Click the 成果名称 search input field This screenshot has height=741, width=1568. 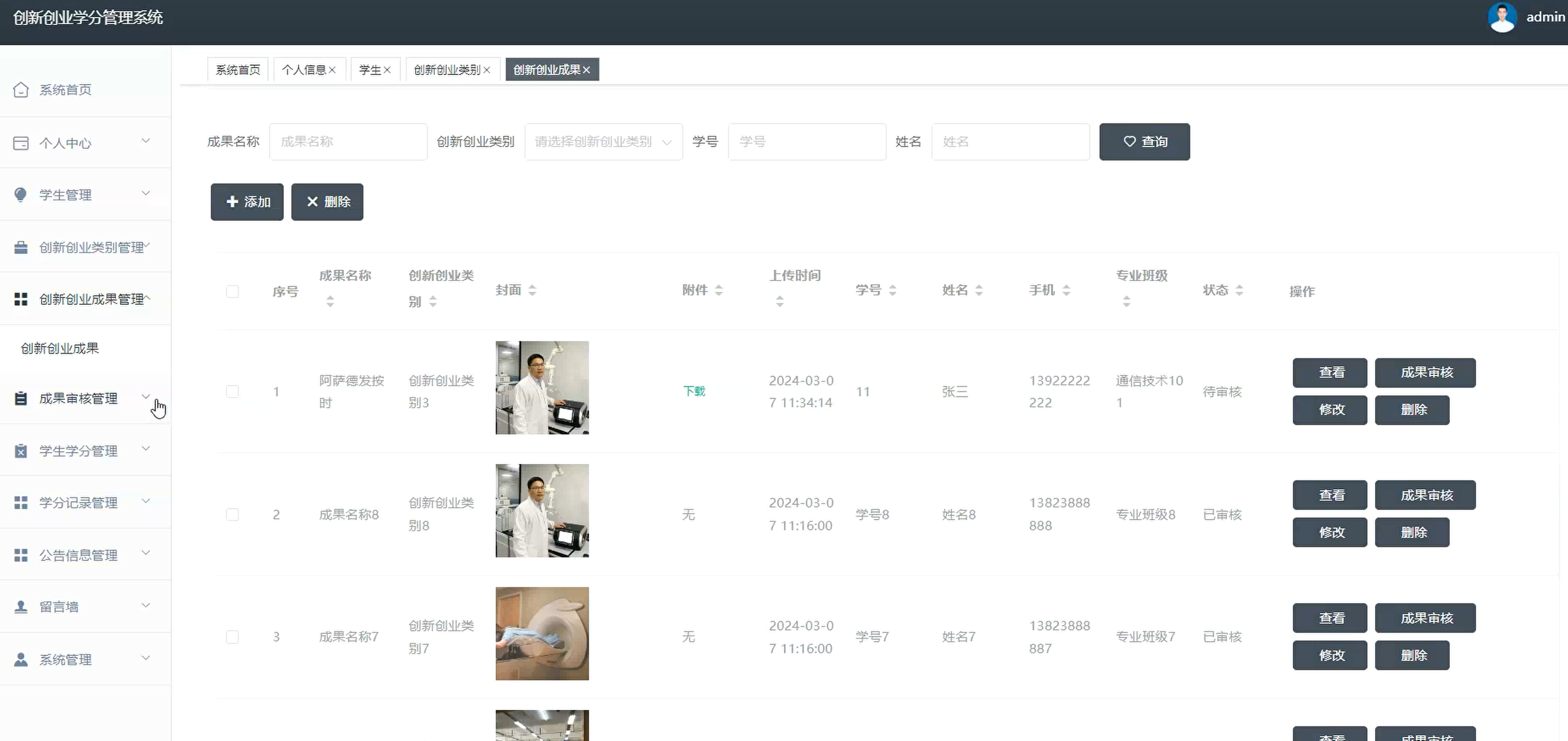click(348, 142)
